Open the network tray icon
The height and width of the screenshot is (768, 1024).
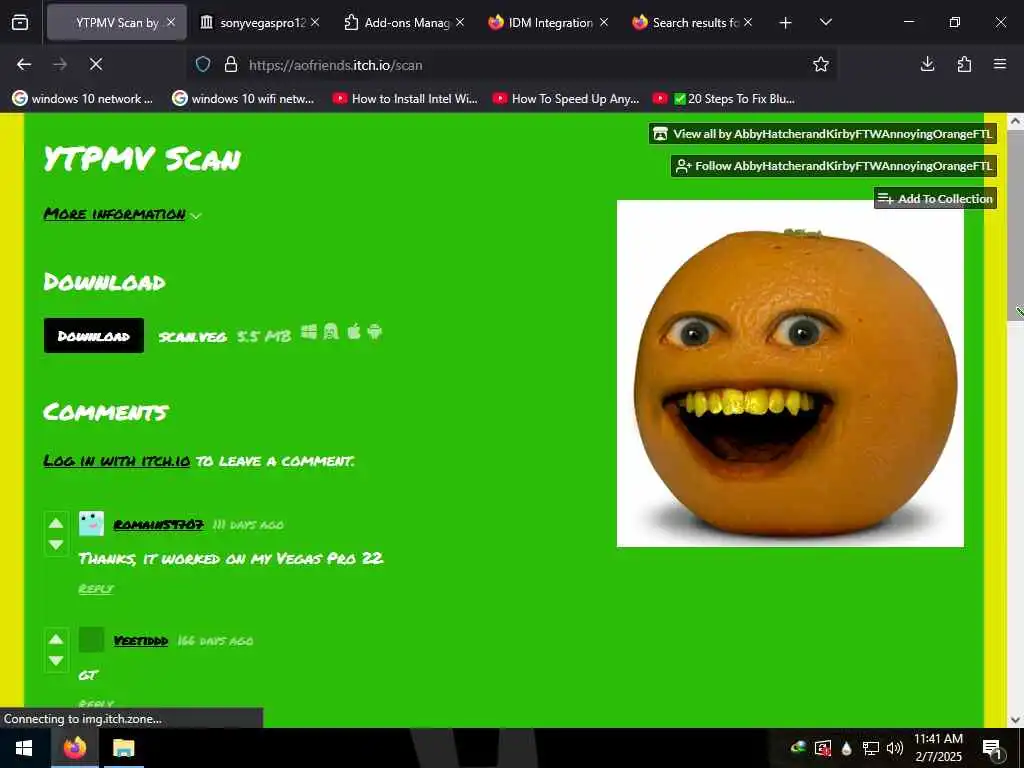[871, 748]
